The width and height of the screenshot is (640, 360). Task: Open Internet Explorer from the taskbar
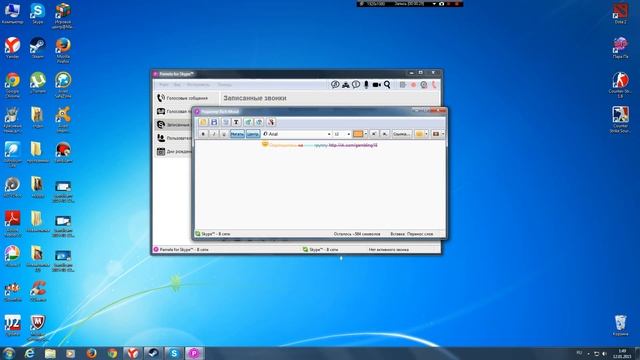[x=29, y=353]
